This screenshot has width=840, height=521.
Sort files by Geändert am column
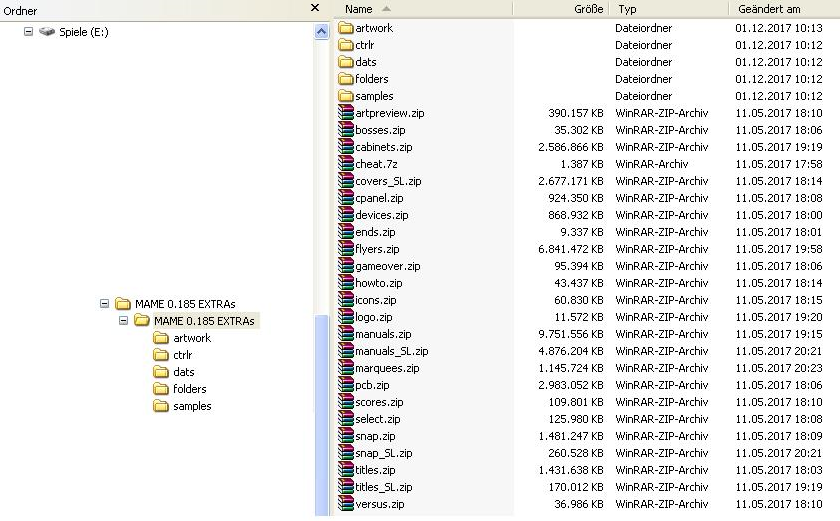coord(784,9)
